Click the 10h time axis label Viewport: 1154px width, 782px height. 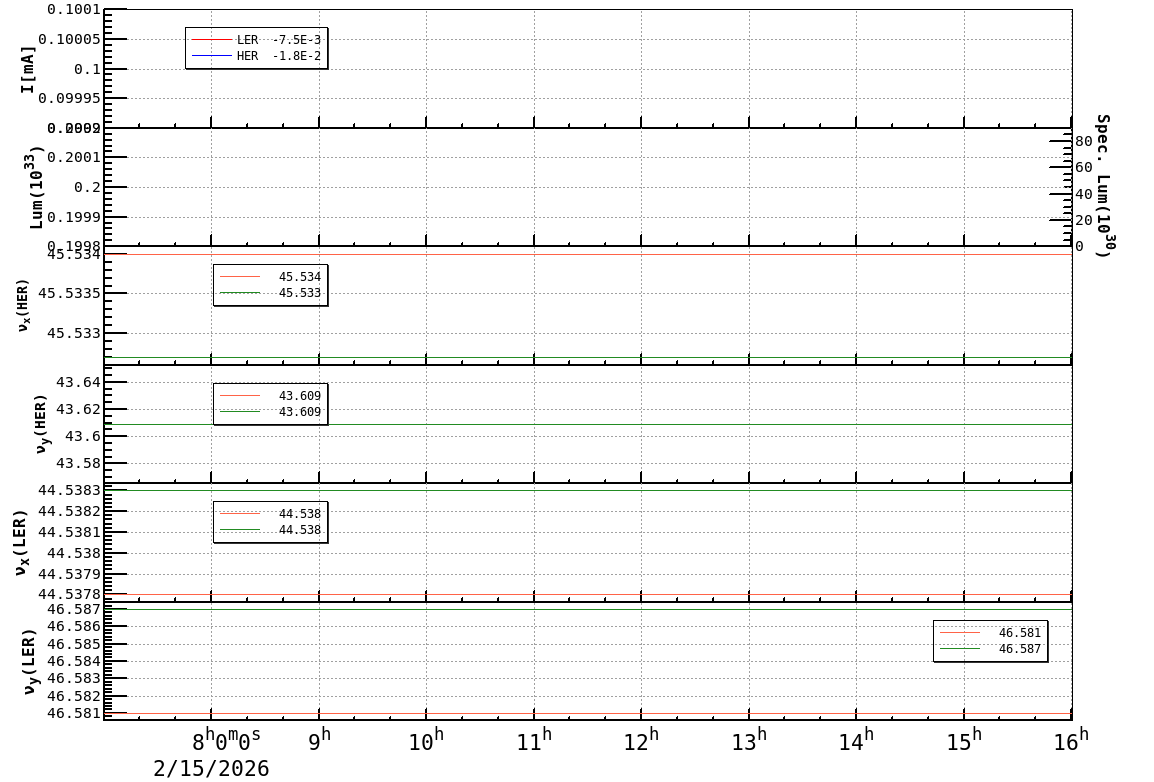426,740
